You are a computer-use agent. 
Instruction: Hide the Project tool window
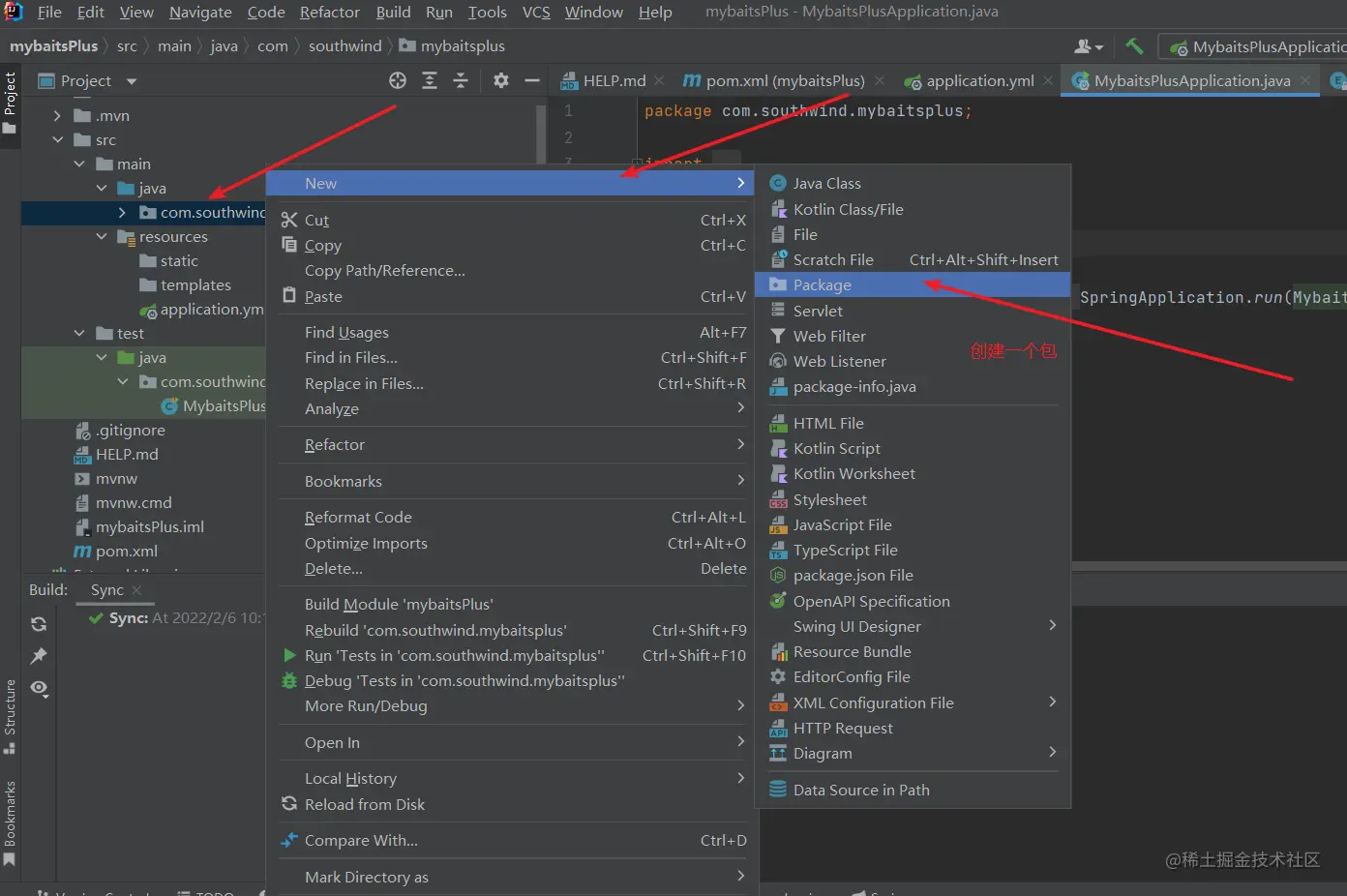tap(532, 81)
